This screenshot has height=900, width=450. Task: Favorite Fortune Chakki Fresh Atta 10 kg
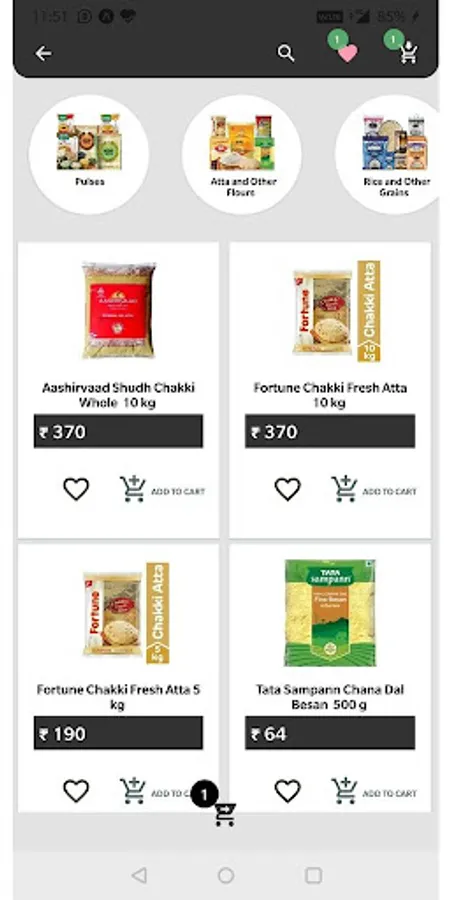click(288, 490)
